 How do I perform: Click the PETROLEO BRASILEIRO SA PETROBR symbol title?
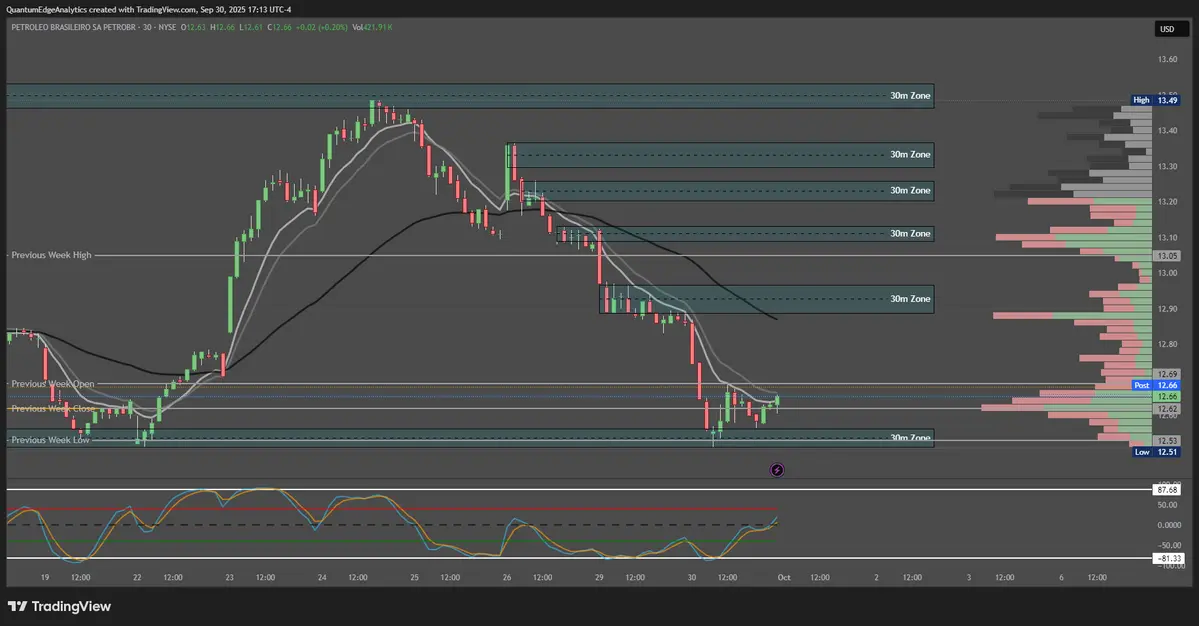point(73,28)
